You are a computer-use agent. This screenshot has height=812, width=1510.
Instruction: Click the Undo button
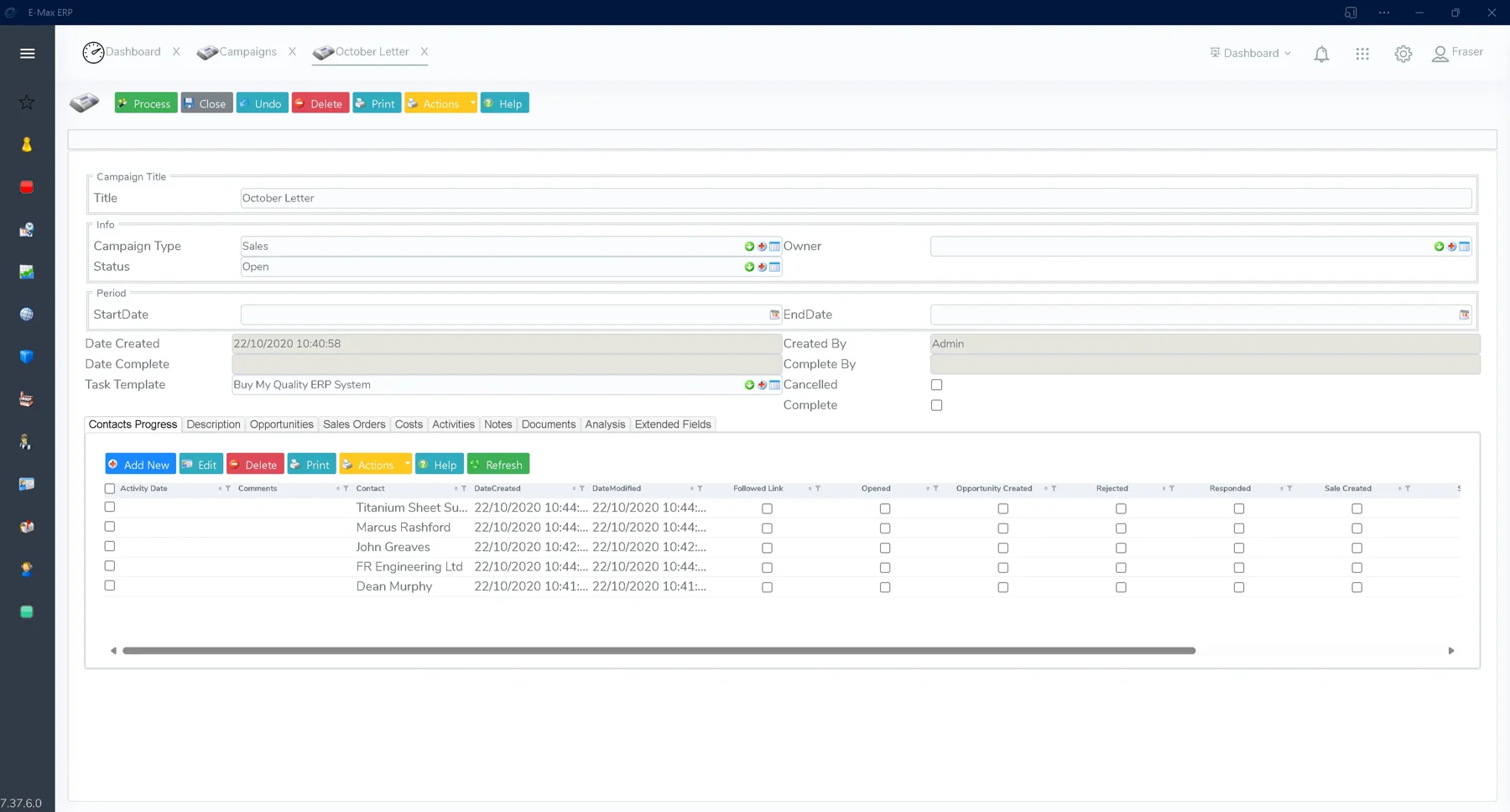[x=263, y=103]
